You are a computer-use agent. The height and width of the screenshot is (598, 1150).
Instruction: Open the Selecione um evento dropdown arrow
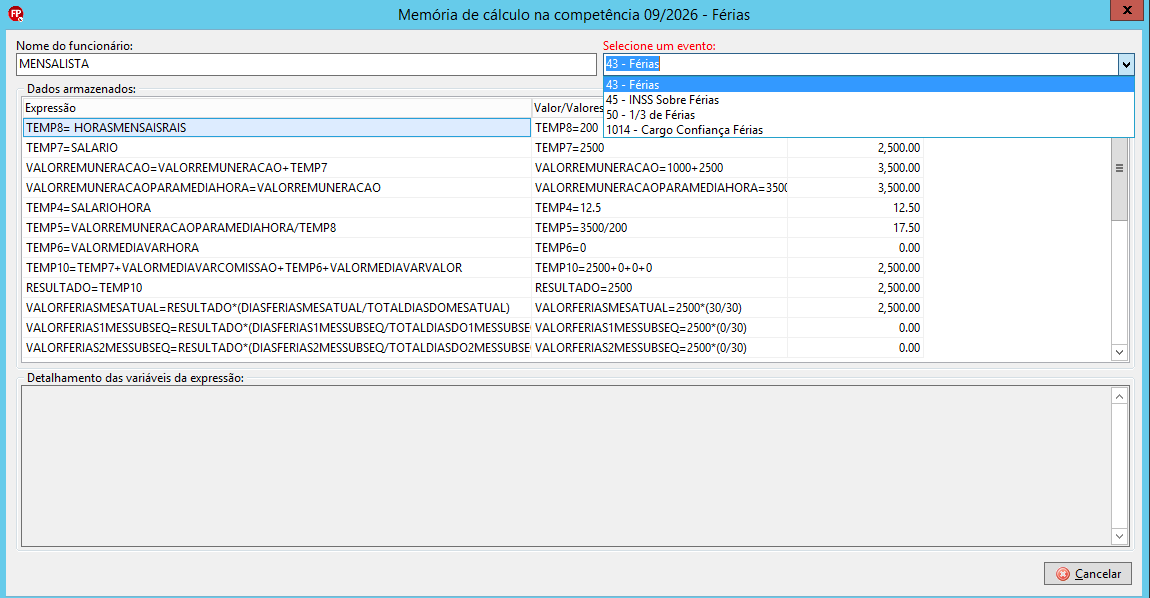click(1126, 65)
